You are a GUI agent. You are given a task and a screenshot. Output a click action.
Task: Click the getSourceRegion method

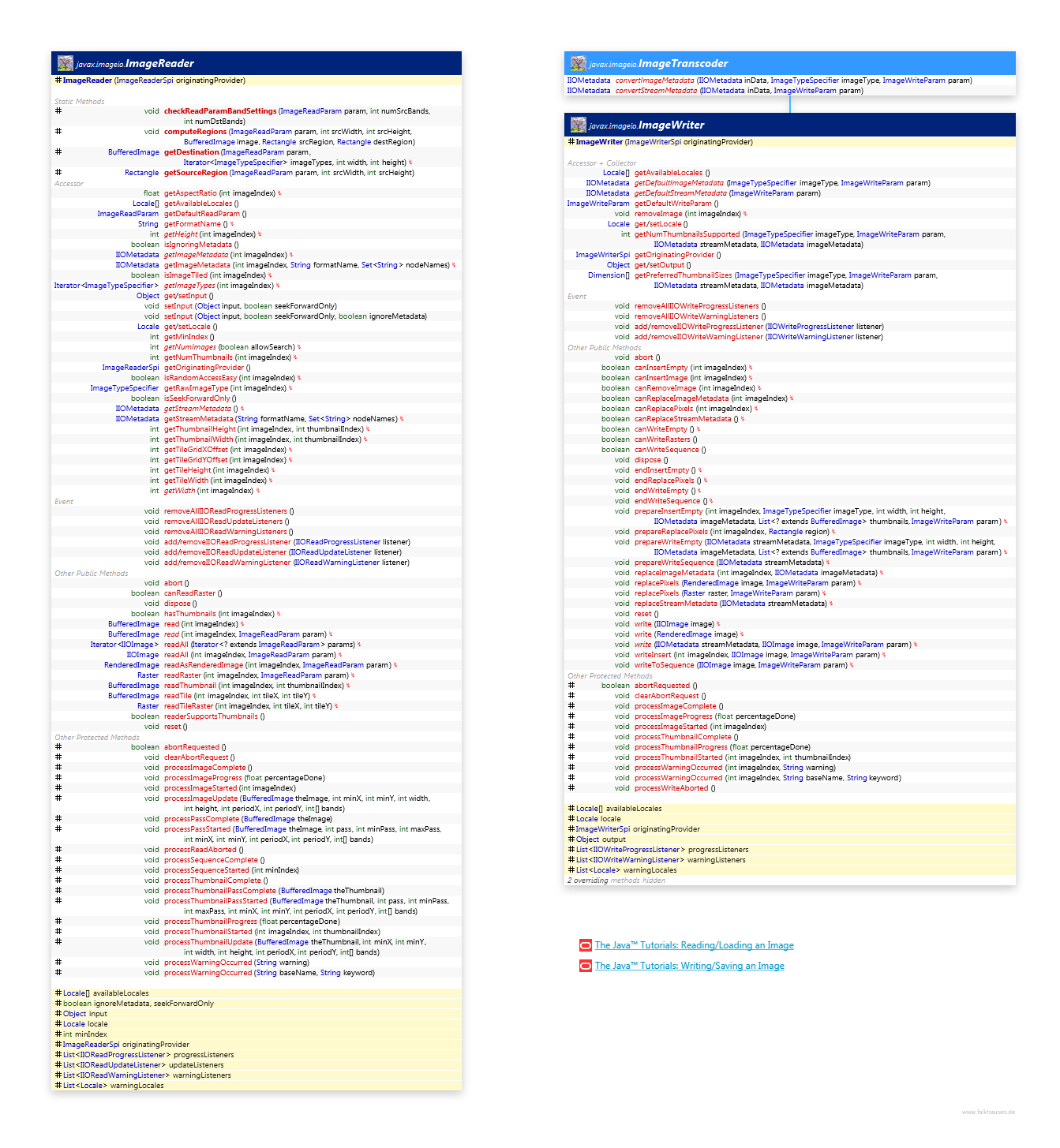click(196, 173)
